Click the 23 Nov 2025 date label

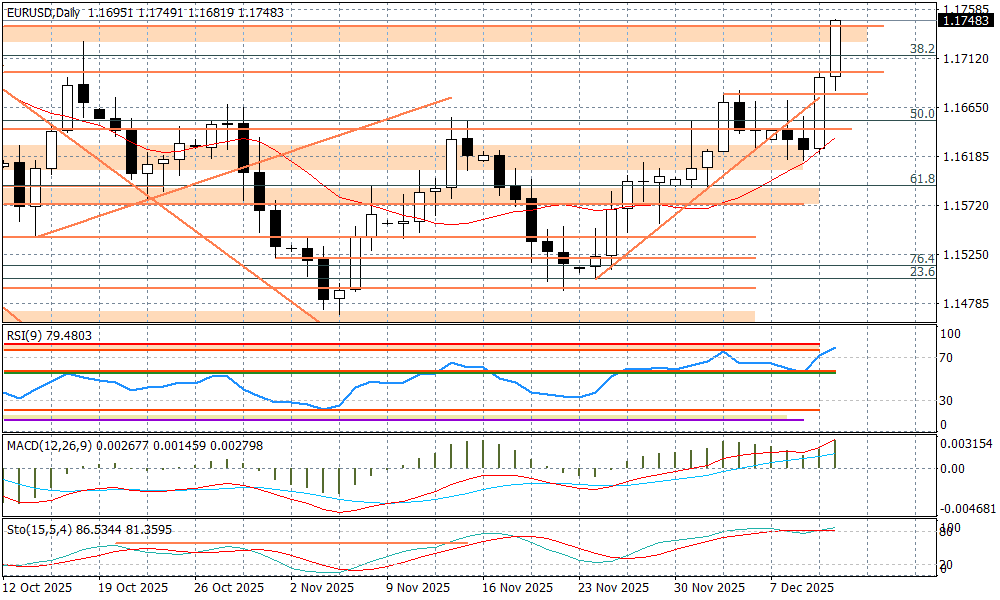(607, 587)
